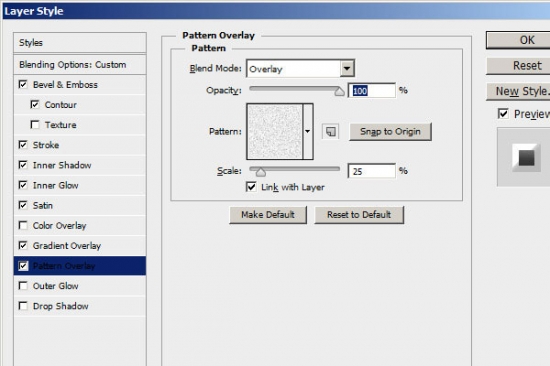Viewport: 550px width, 366px height.
Task: Click the Opacity value field
Action: click(x=372, y=91)
